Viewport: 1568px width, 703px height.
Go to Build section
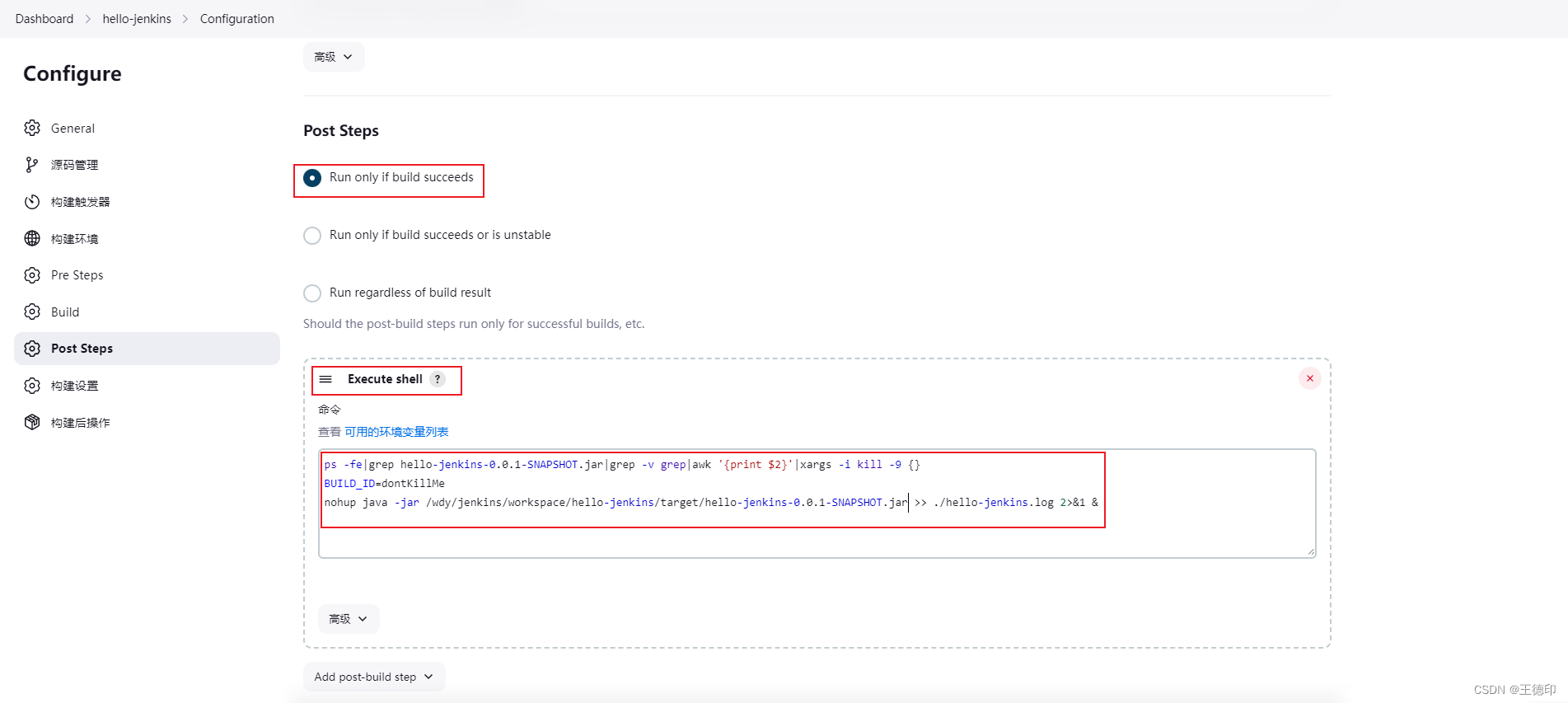point(147,312)
